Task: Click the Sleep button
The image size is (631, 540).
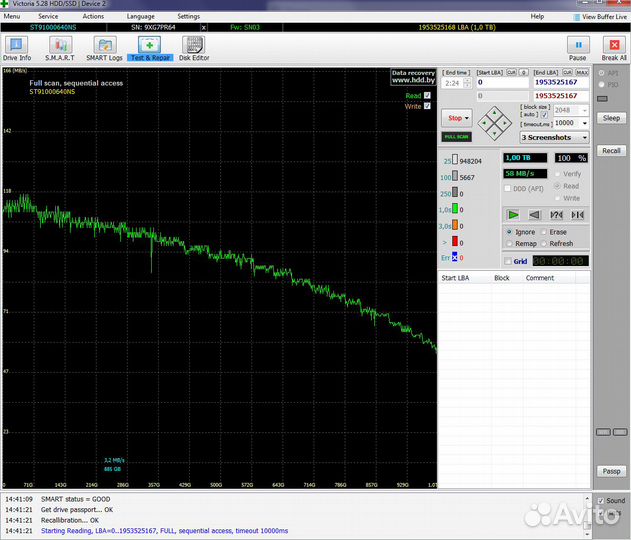Action: [611, 118]
